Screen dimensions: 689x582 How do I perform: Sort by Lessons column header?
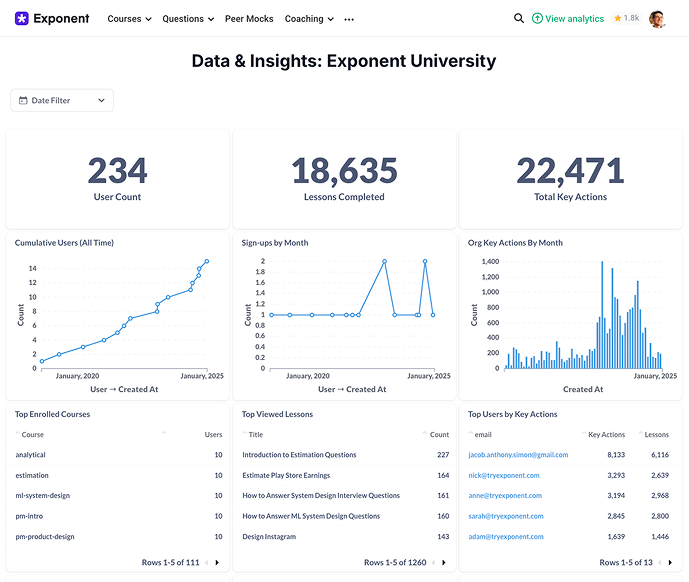tap(656, 435)
